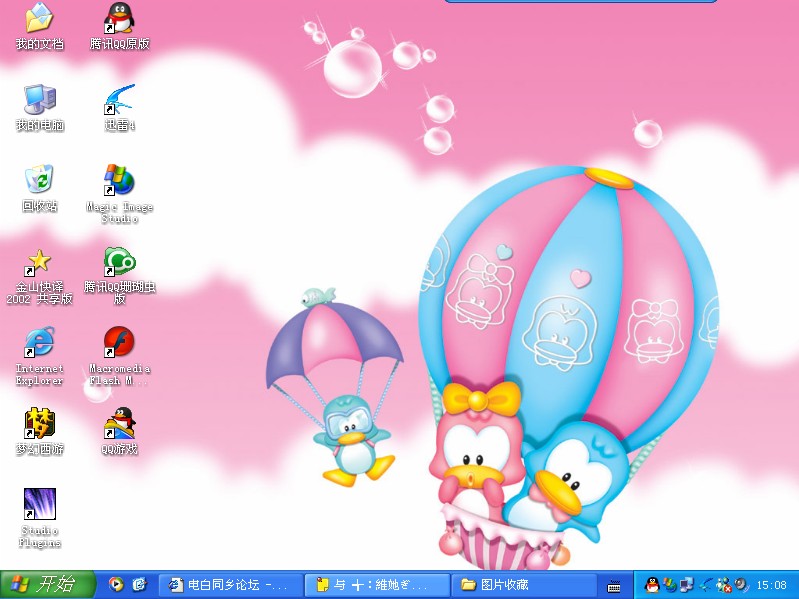Select the Studio Plugins shortcut

pyautogui.click(x=39, y=505)
